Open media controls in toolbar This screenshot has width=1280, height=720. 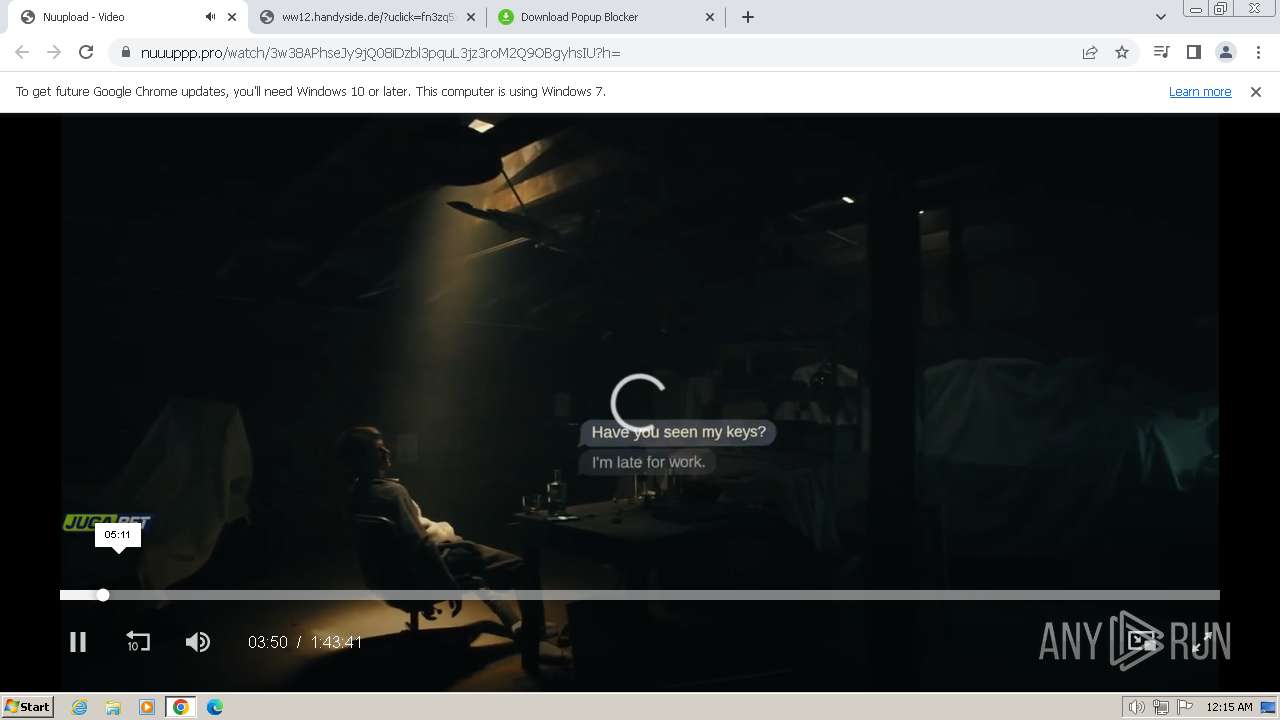click(x=1161, y=52)
